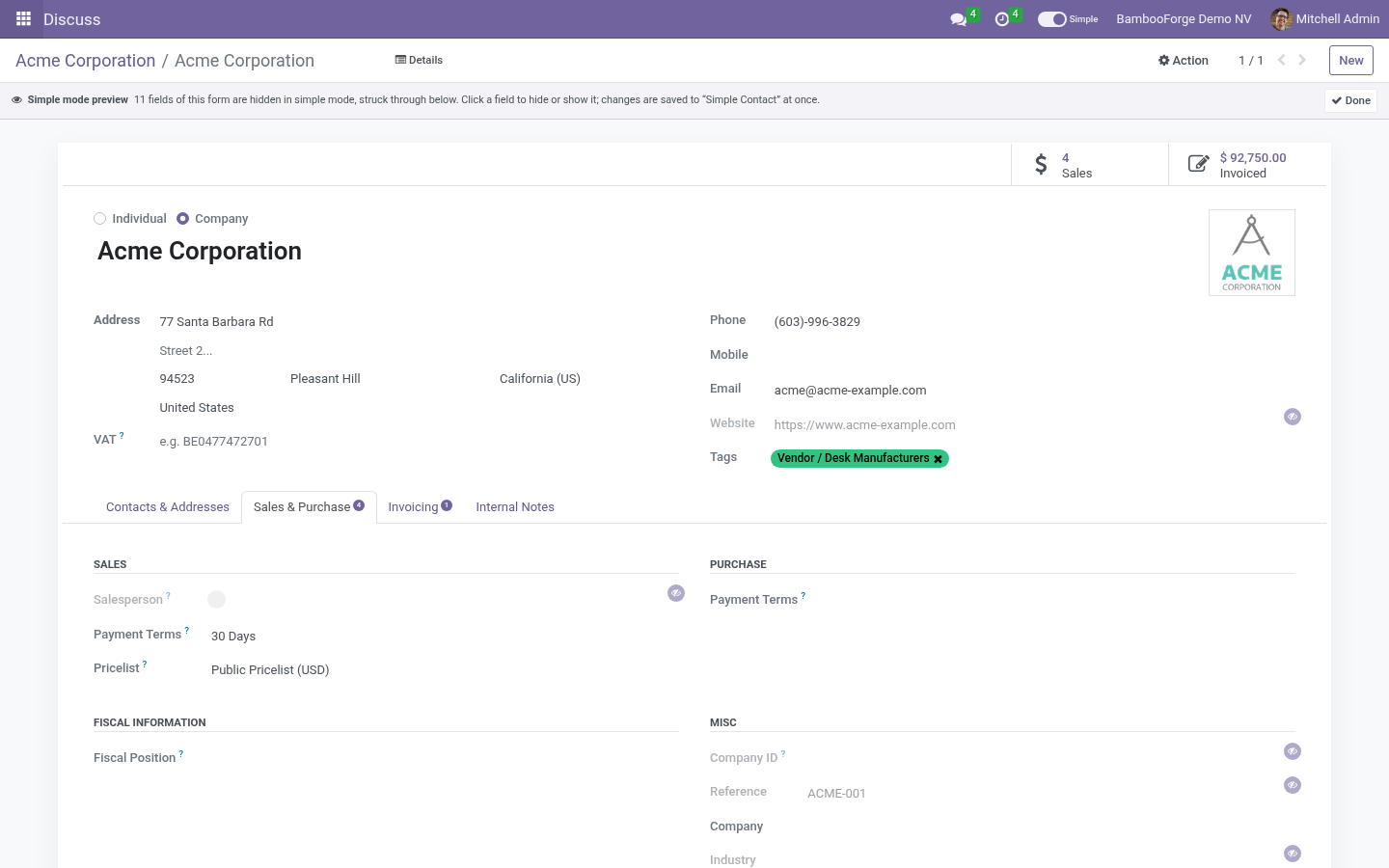Switch to the Contacts & Addresses tab

(168, 507)
